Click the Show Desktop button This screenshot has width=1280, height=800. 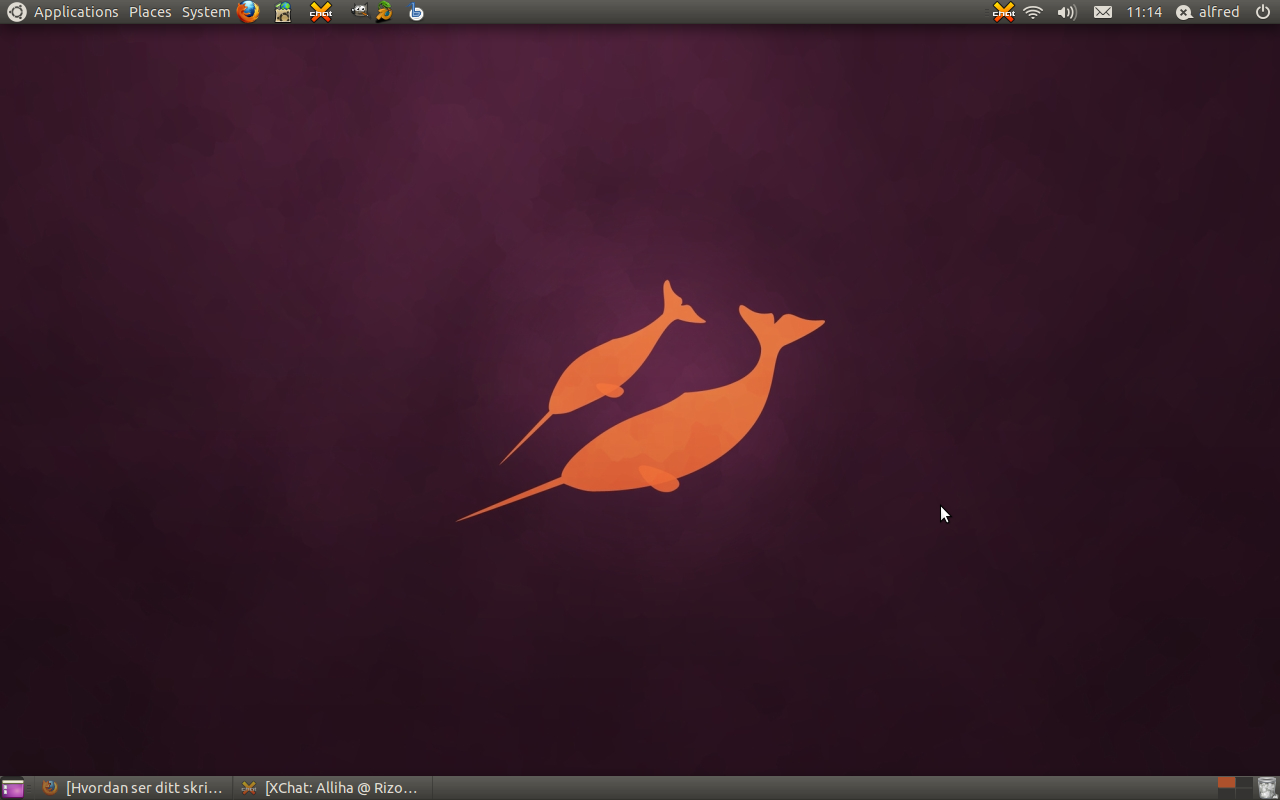13,788
